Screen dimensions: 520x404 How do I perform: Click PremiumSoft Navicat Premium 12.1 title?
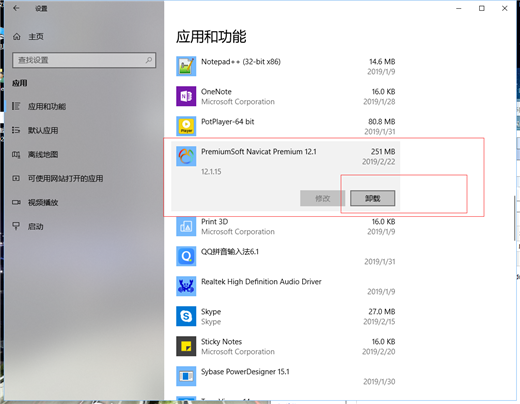(x=259, y=152)
